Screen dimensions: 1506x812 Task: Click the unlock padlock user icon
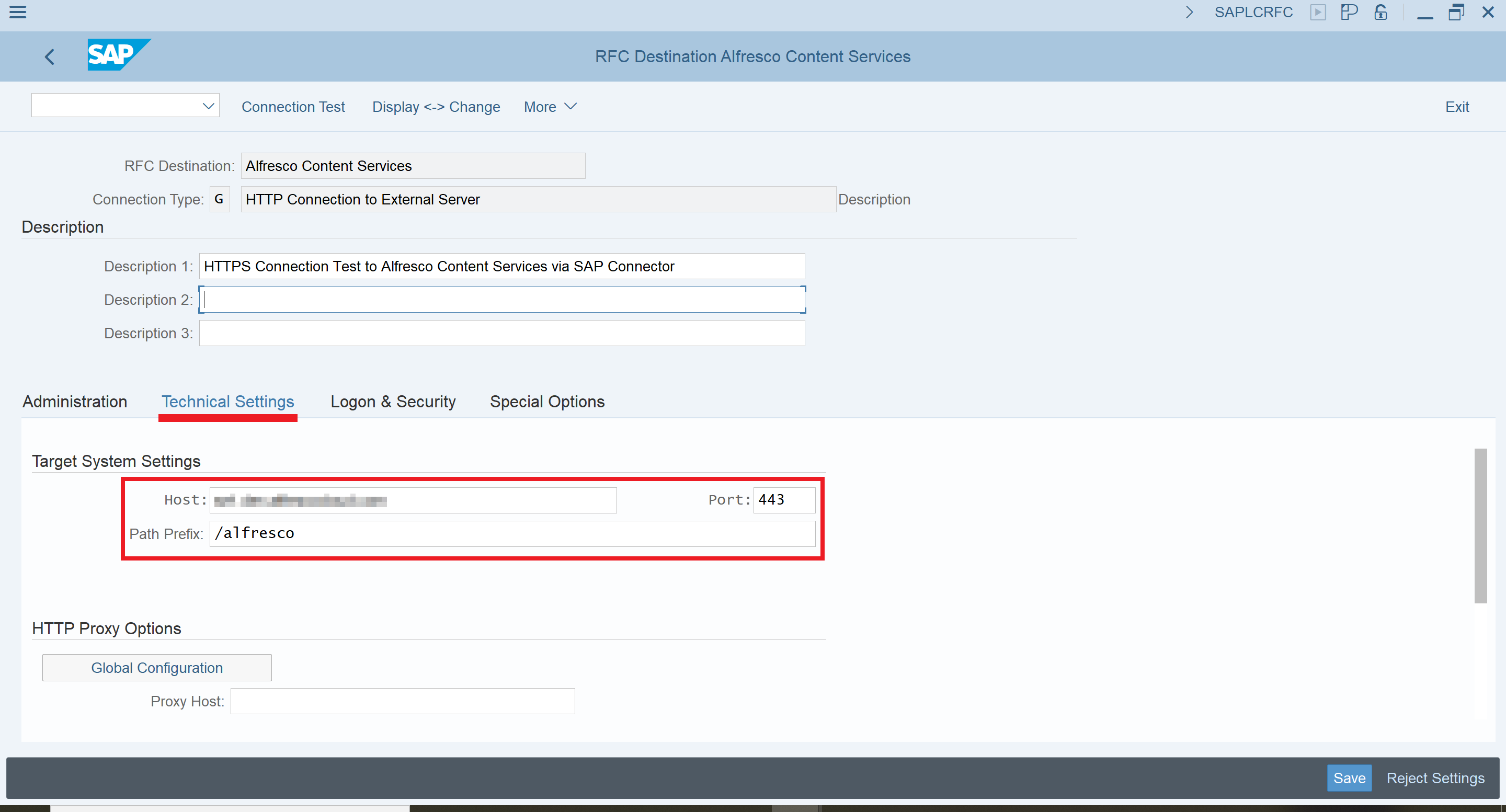coord(1381,12)
